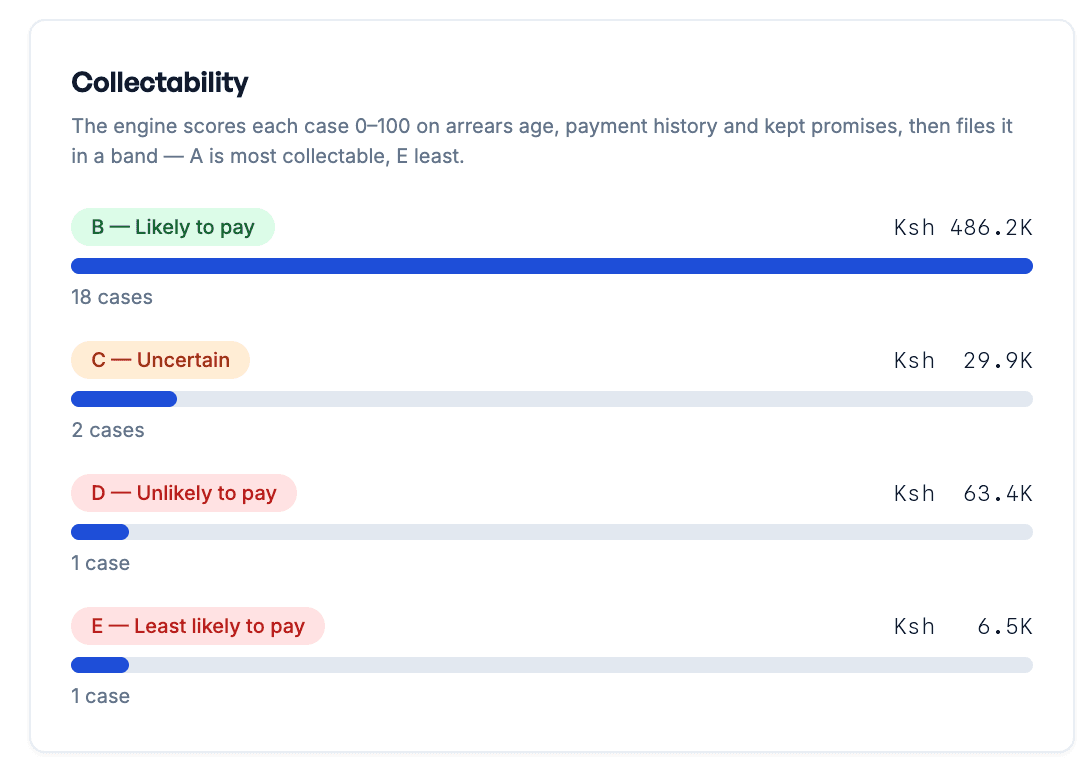This screenshot has height=776, width=1092.
Task: Choose the E — Least likely to pay badge
Action: click(198, 626)
